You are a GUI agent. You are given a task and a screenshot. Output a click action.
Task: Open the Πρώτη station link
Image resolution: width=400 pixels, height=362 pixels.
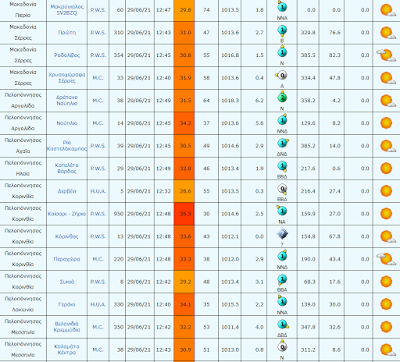(x=67, y=33)
